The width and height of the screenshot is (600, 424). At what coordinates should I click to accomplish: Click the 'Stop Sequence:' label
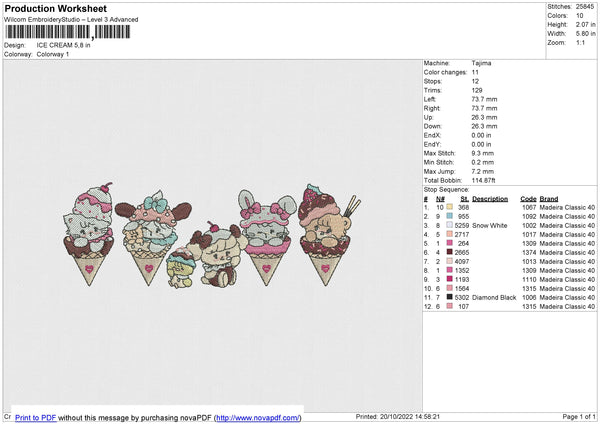pyautogui.click(x=446, y=189)
